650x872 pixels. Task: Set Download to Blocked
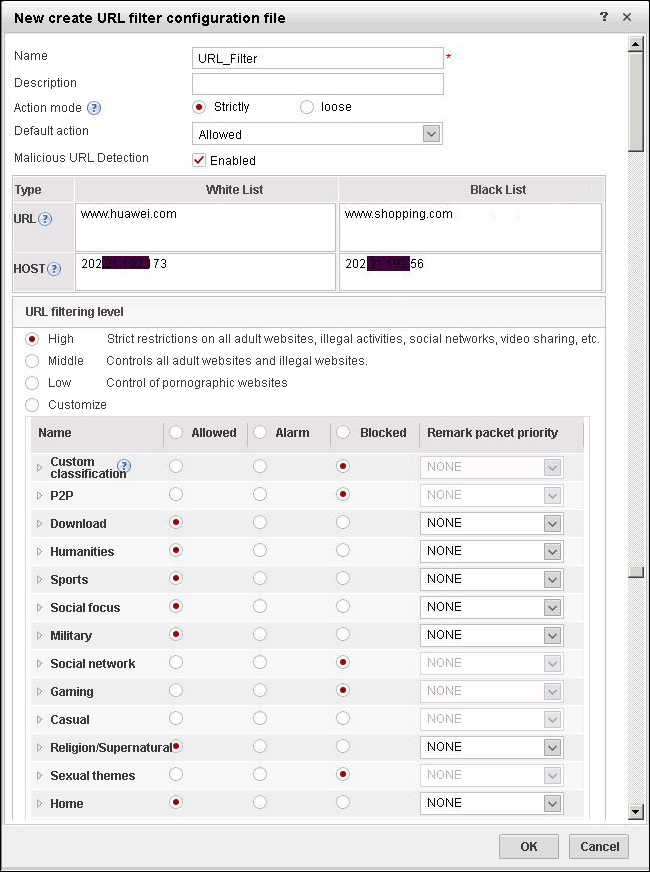coord(343,522)
